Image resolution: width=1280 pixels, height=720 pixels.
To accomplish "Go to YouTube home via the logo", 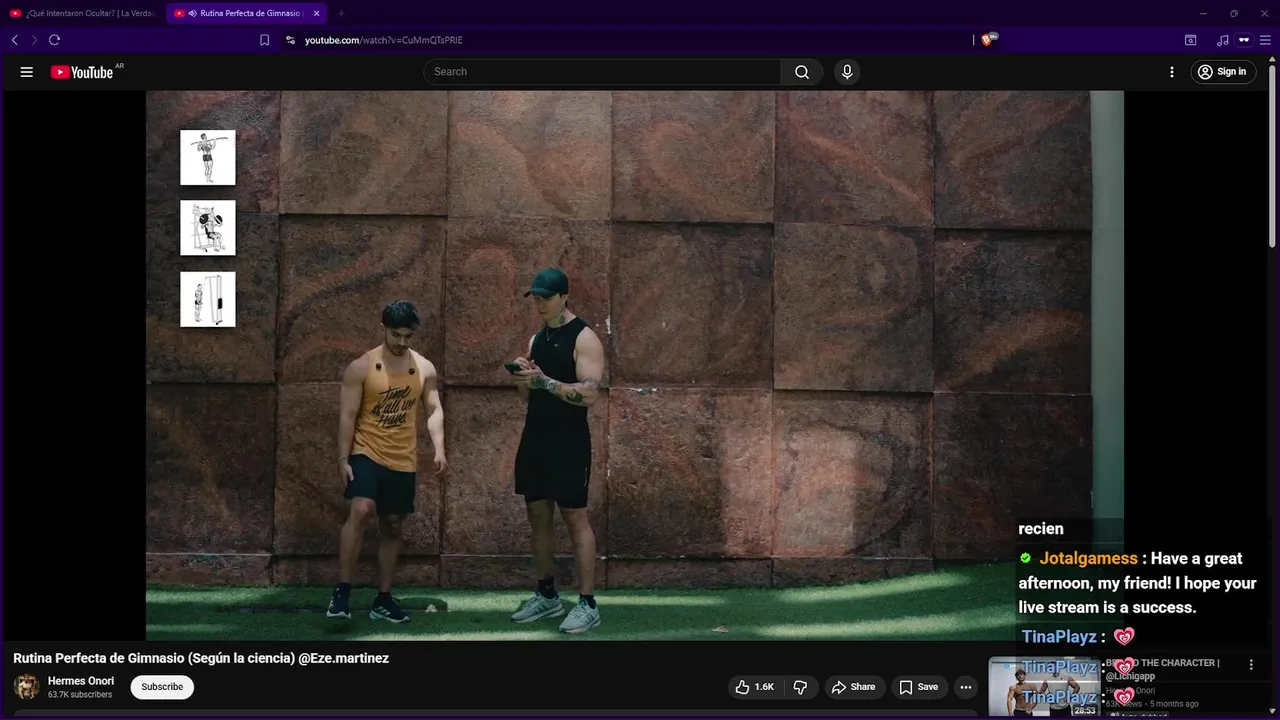I will click(82, 72).
